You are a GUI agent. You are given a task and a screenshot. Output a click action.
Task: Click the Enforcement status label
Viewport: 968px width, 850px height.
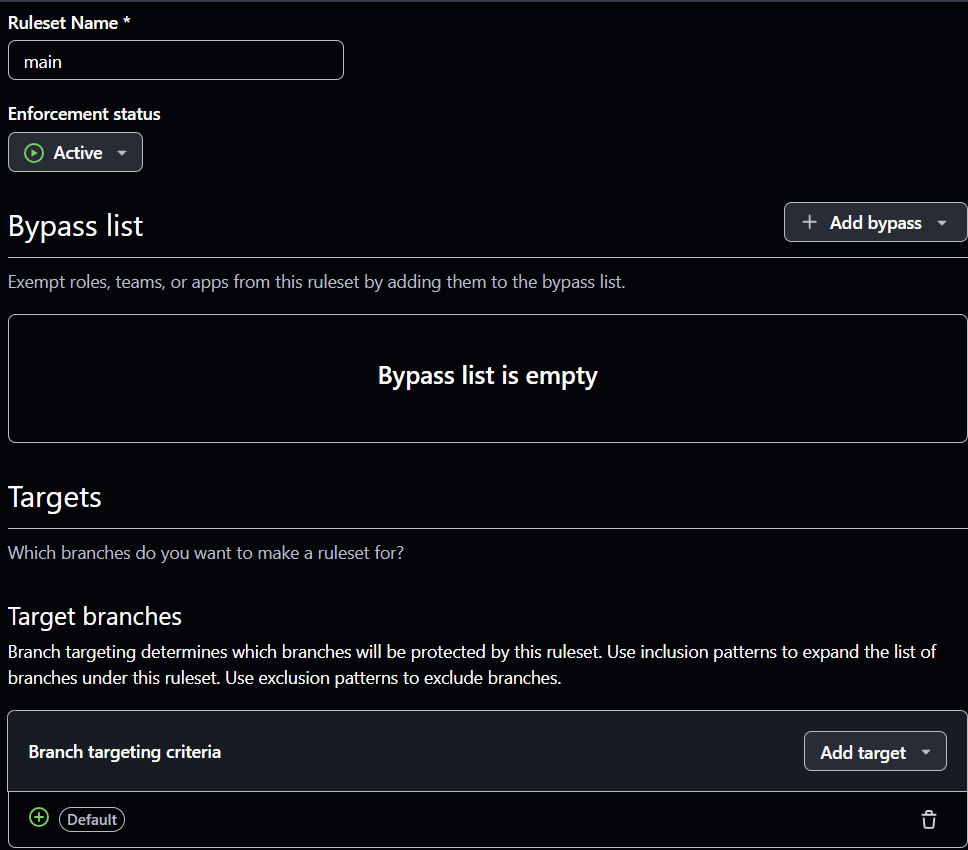pos(84,114)
